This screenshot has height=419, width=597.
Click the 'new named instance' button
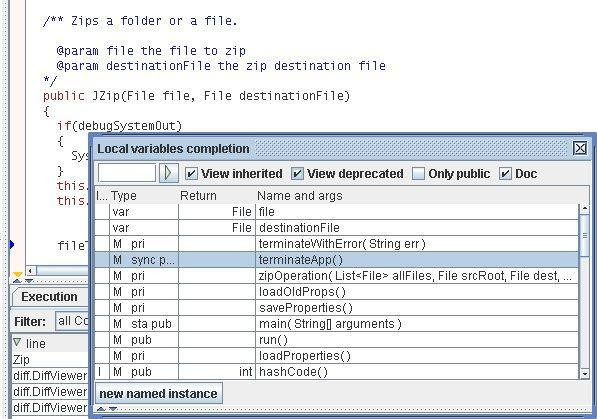pos(158,393)
